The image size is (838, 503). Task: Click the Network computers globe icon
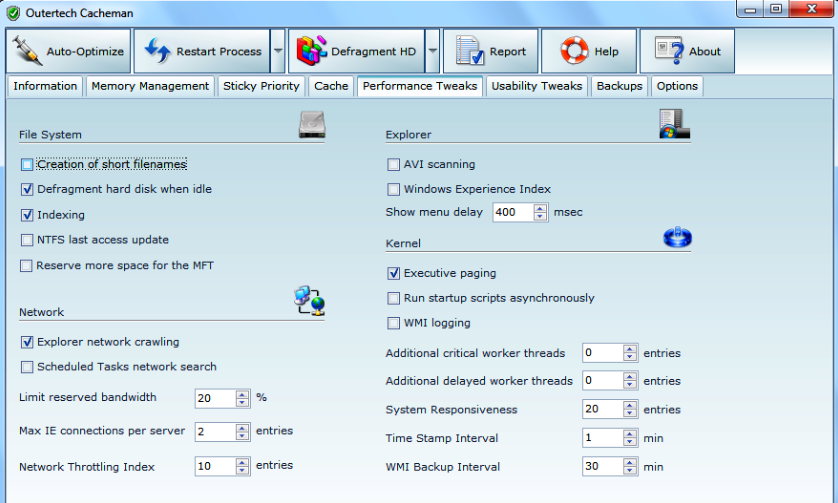click(308, 300)
